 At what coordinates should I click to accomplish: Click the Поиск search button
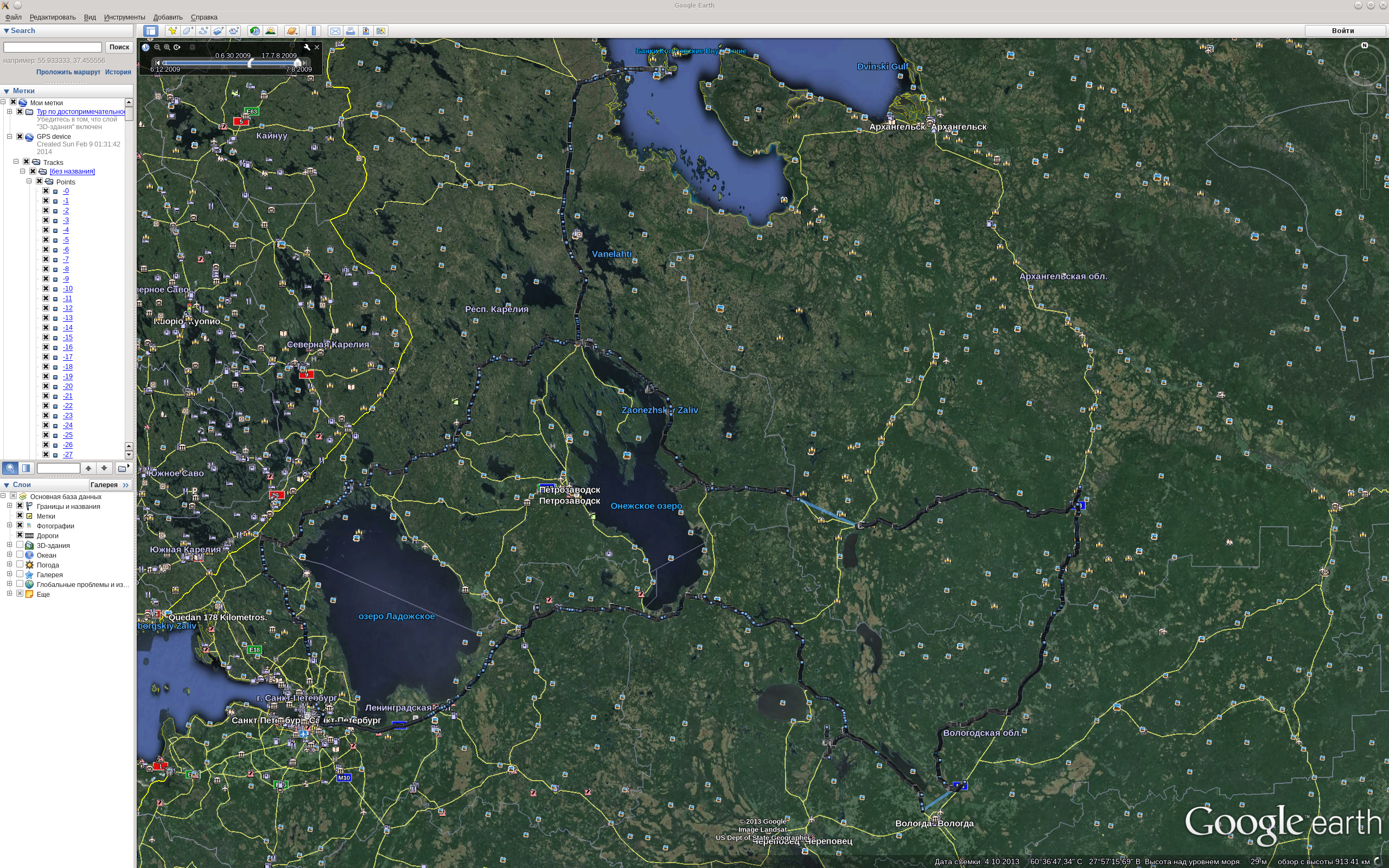tap(119, 47)
